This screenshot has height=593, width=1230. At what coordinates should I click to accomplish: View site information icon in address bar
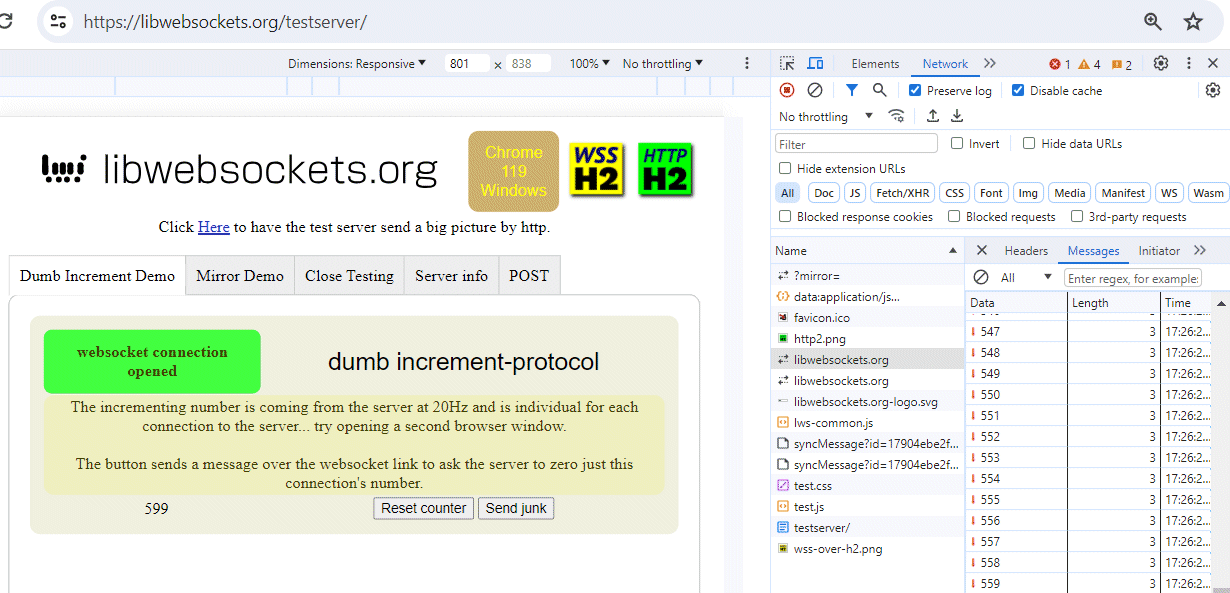pyautogui.click(x=59, y=22)
